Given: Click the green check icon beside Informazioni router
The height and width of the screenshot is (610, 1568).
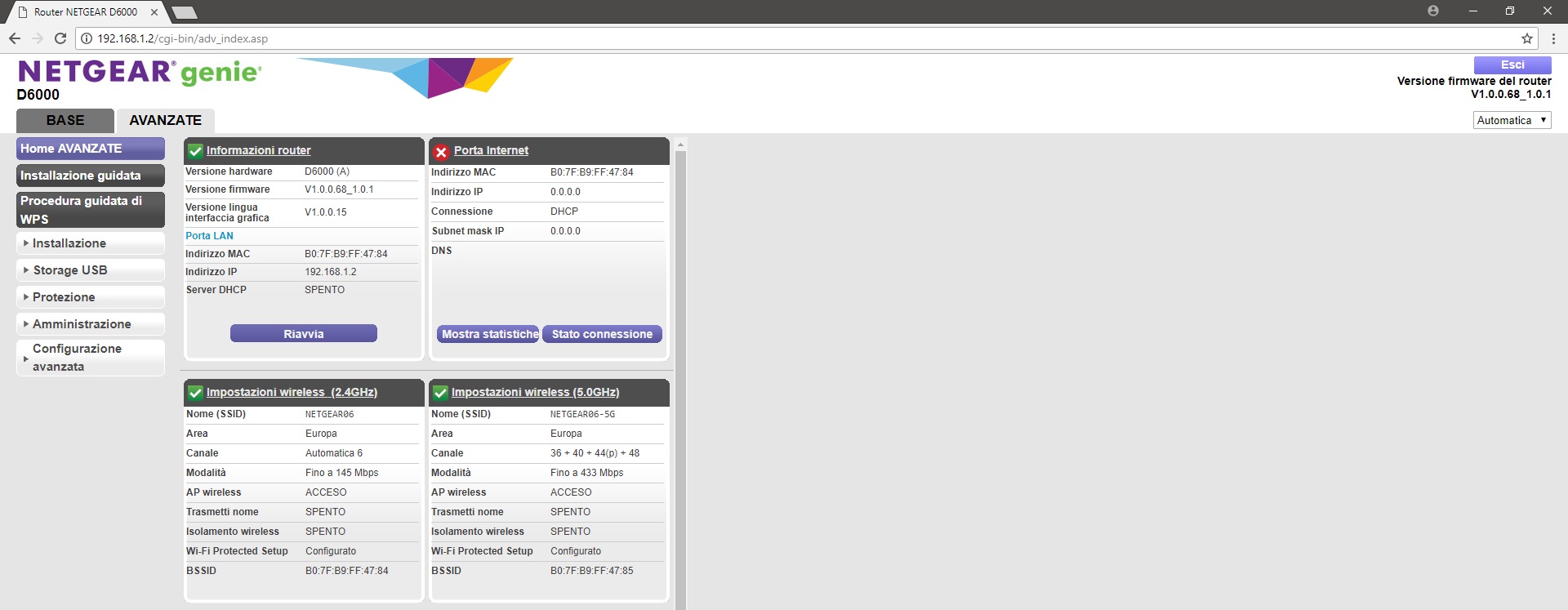Looking at the screenshot, I should [x=195, y=151].
